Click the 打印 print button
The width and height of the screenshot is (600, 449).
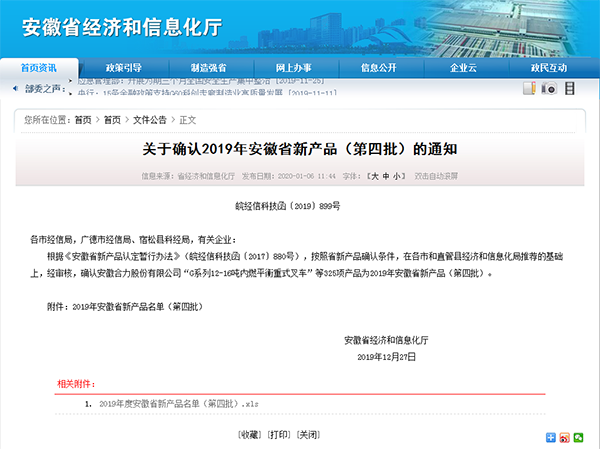[x=279, y=435]
